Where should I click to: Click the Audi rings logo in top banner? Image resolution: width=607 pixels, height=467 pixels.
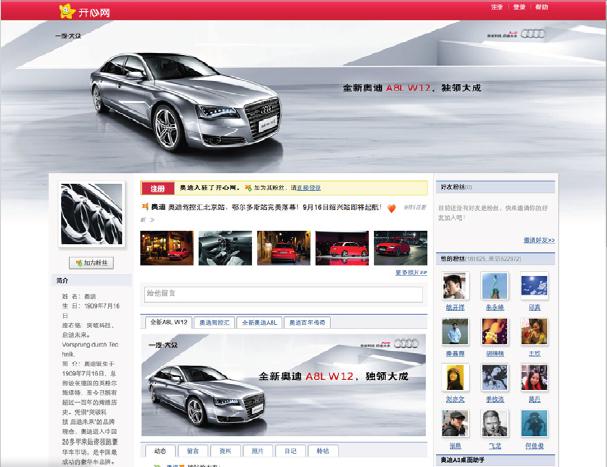click(532, 34)
